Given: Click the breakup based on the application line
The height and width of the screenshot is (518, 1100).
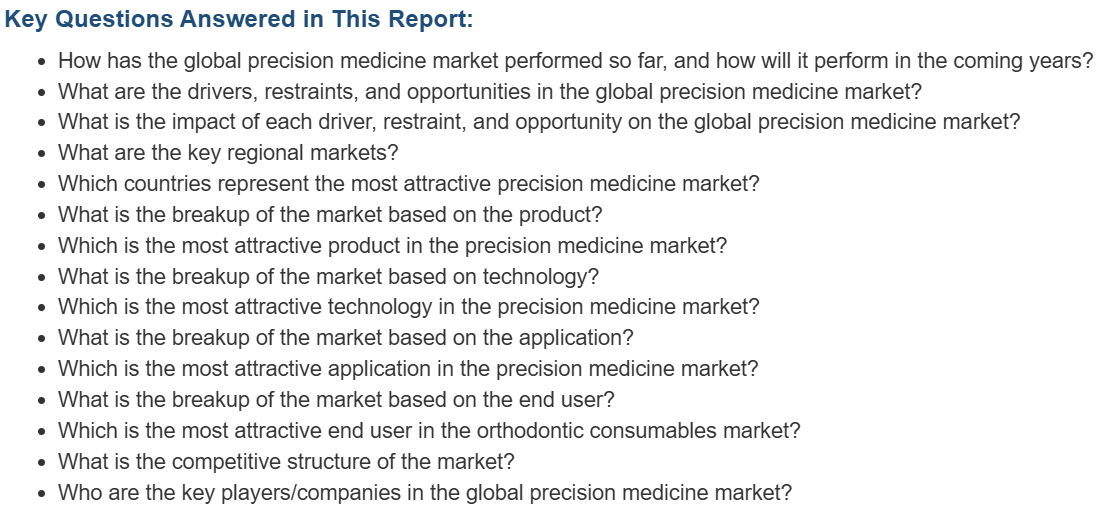Looking at the screenshot, I should (345, 338).
